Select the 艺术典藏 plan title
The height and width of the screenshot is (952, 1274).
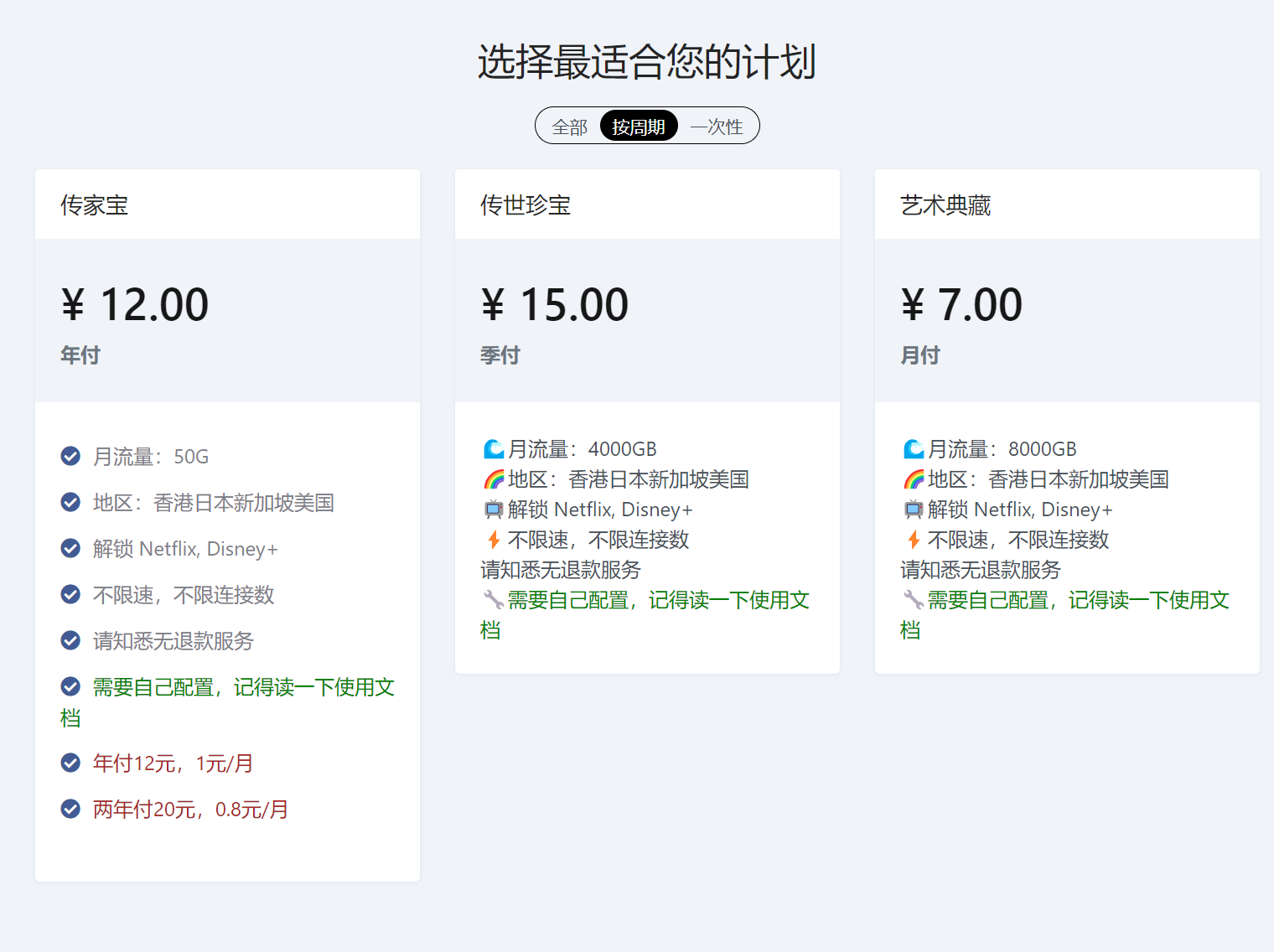(945, 205)
